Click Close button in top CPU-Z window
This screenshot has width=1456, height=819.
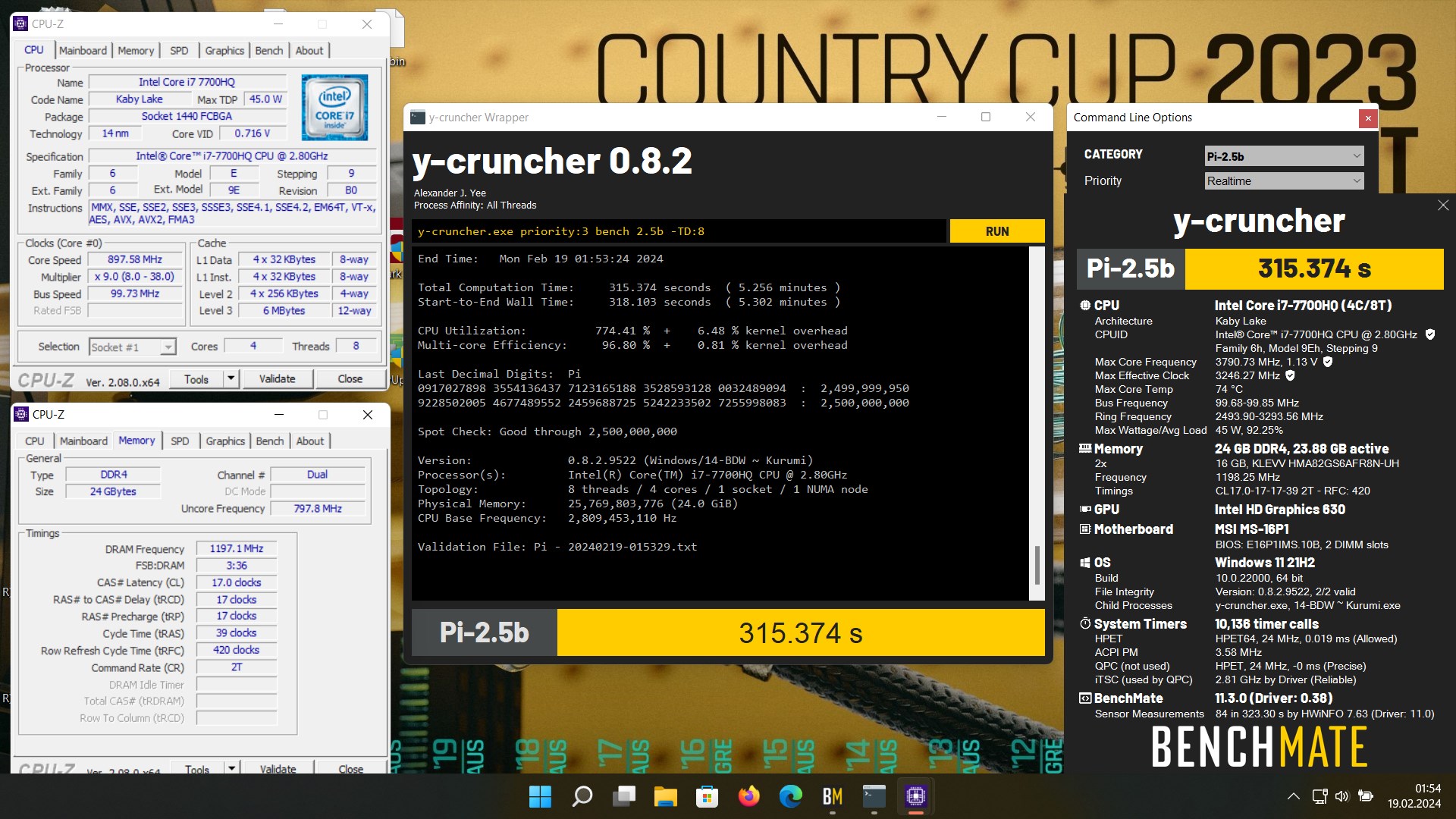coord(350,378)
